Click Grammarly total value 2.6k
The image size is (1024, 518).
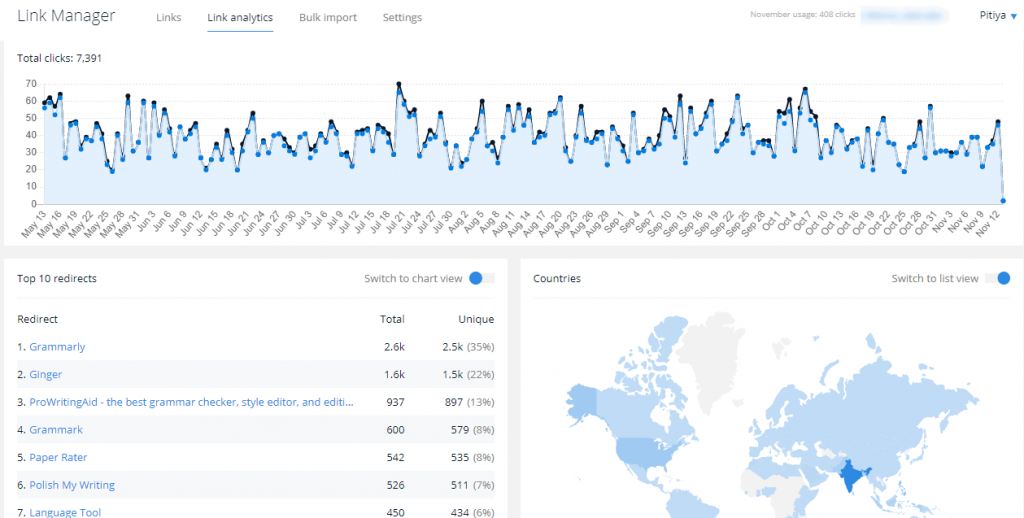pyautogui.click(x=394, y=347)
